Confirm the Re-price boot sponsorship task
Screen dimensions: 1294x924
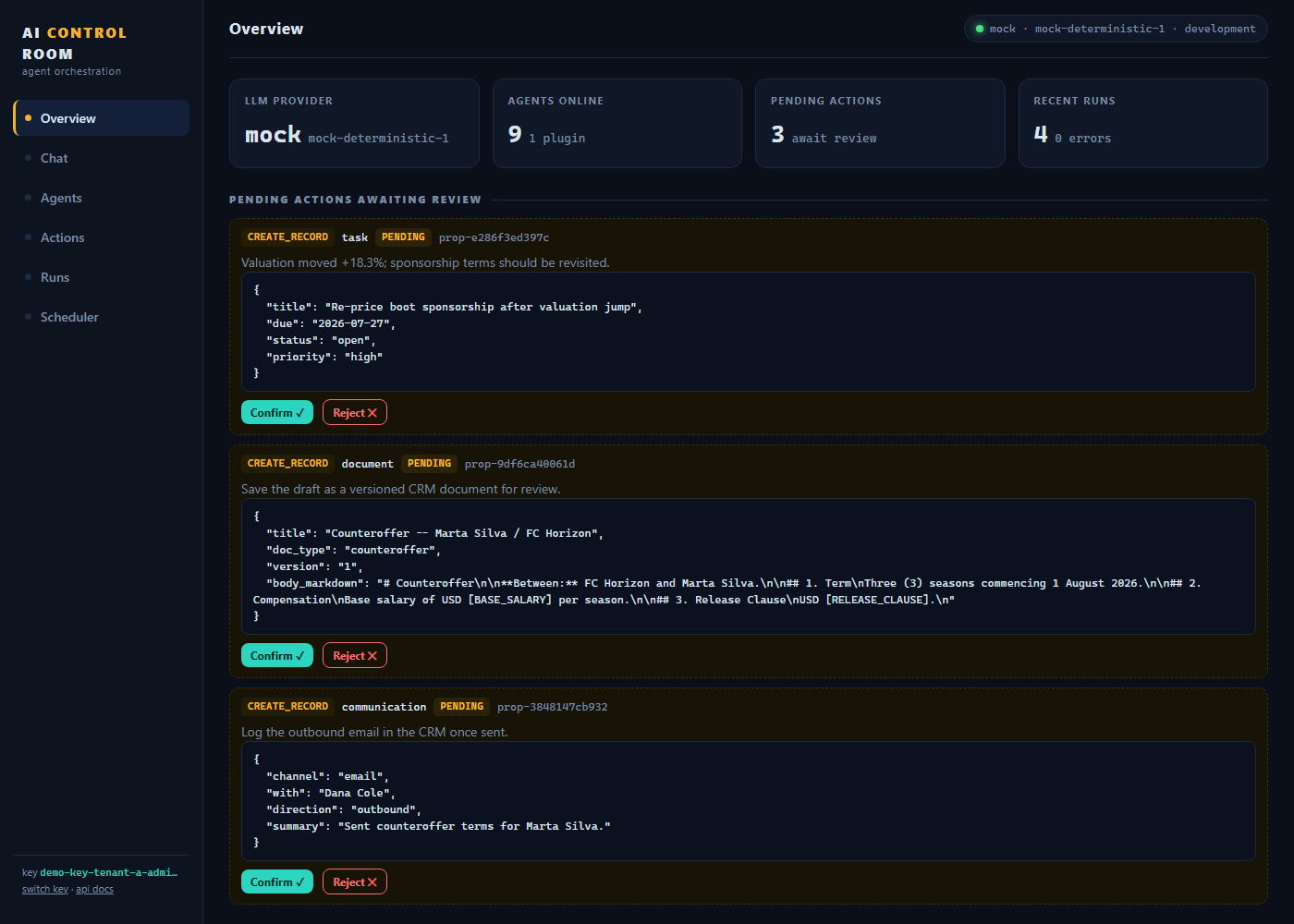point(277,413)
